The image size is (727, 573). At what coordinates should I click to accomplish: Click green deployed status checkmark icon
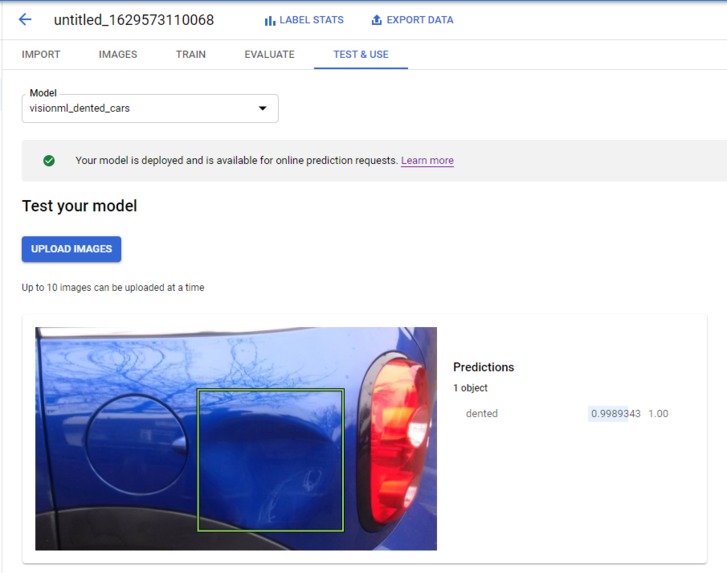tap(49, 160)
